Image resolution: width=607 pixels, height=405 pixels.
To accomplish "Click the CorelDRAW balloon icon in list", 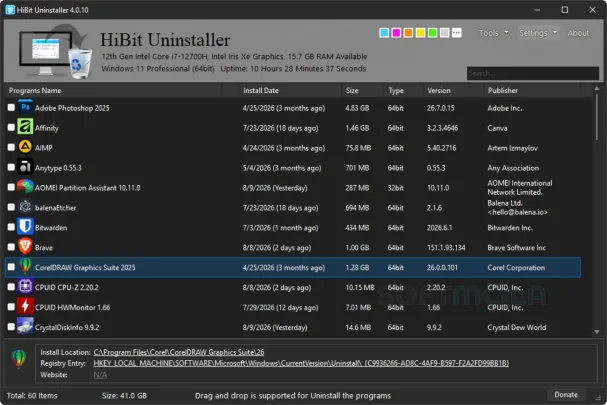I will 25,267.
